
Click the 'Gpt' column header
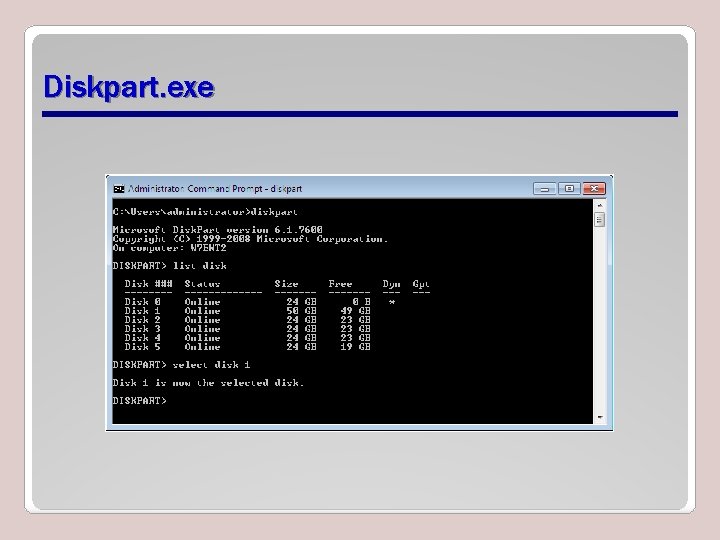coord(421,284)
